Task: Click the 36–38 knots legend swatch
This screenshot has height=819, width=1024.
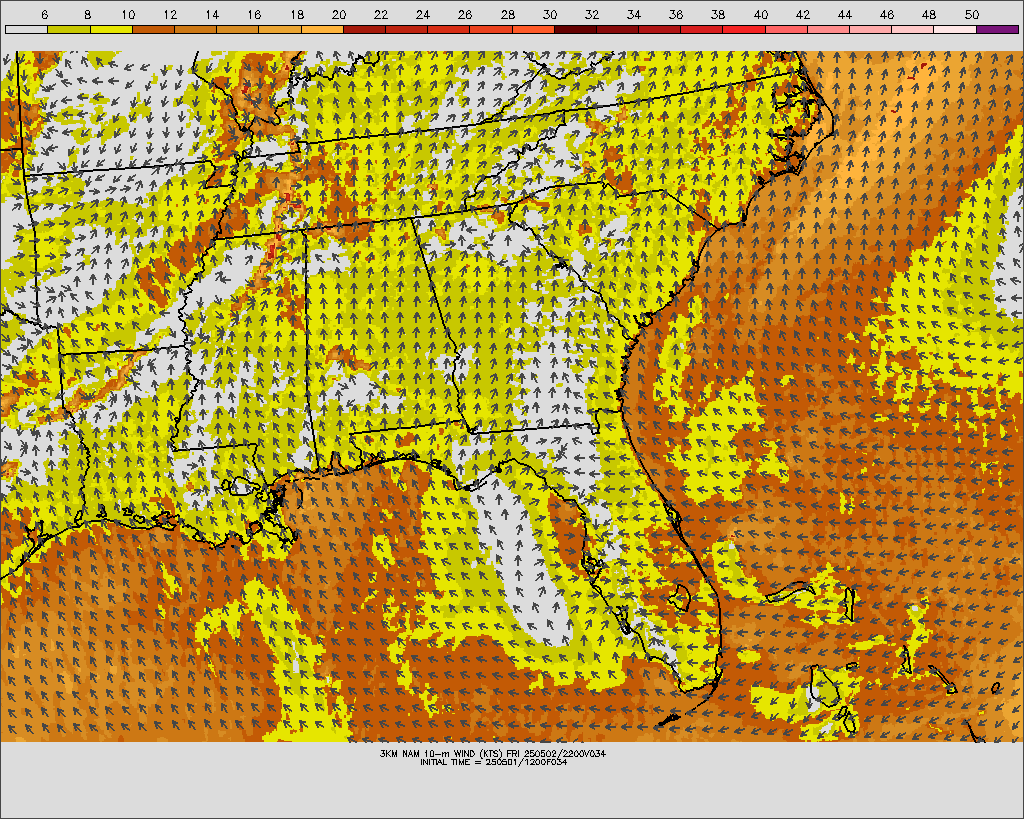Action: coord(702,29)
